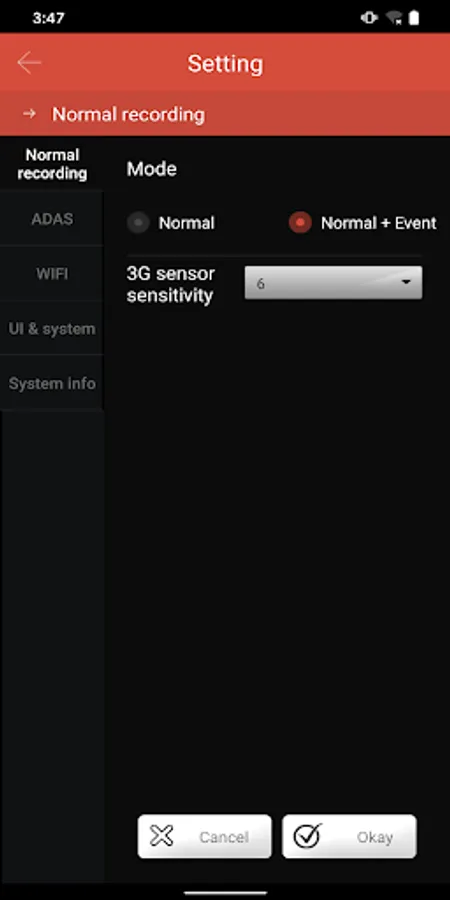Tap the Cancel button text
This screenshot has width=450, height=900.
coord(224,837)
